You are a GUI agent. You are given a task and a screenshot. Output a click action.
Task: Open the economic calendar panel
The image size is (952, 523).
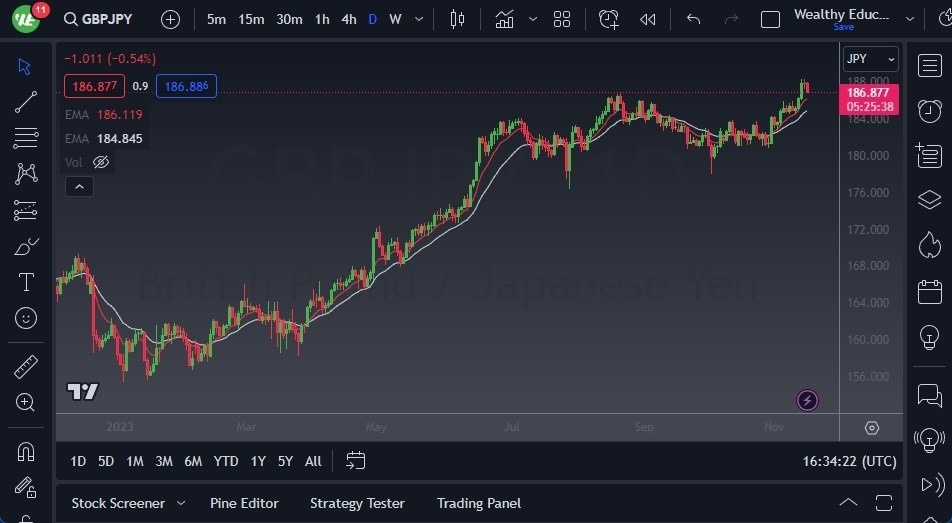[x=930, y=291]
